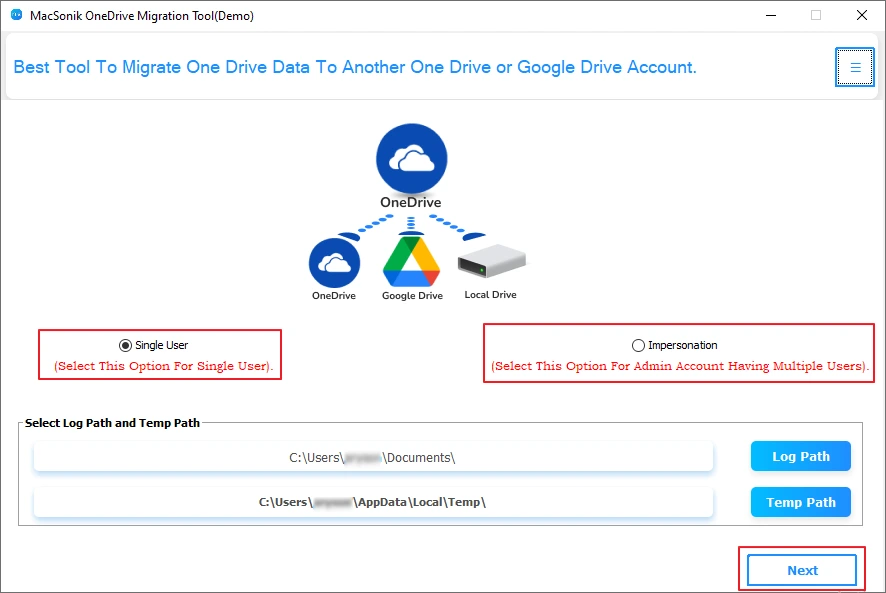Close the MacSonik OneDrive Migration Tool window

coord(862,15)
